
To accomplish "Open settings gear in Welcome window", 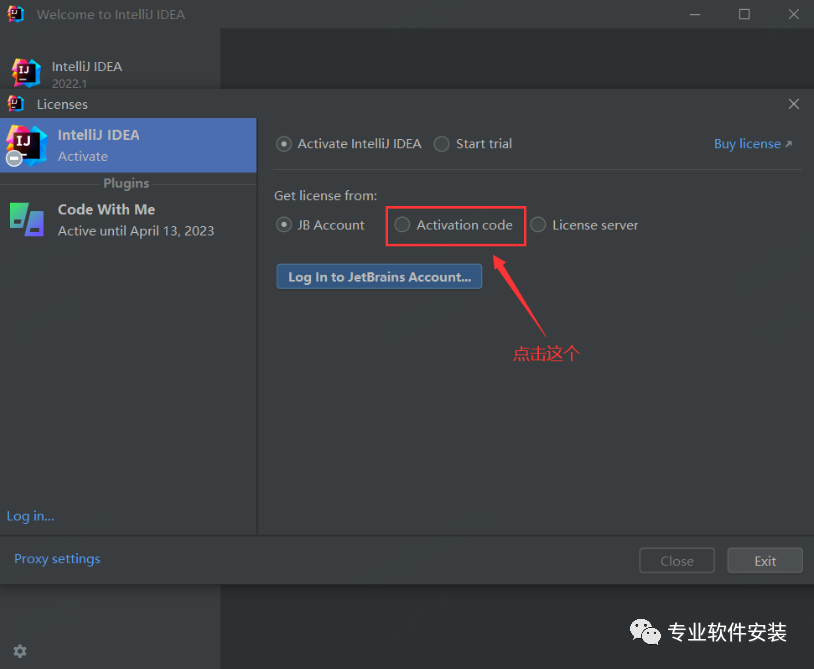I will [20, 651].
